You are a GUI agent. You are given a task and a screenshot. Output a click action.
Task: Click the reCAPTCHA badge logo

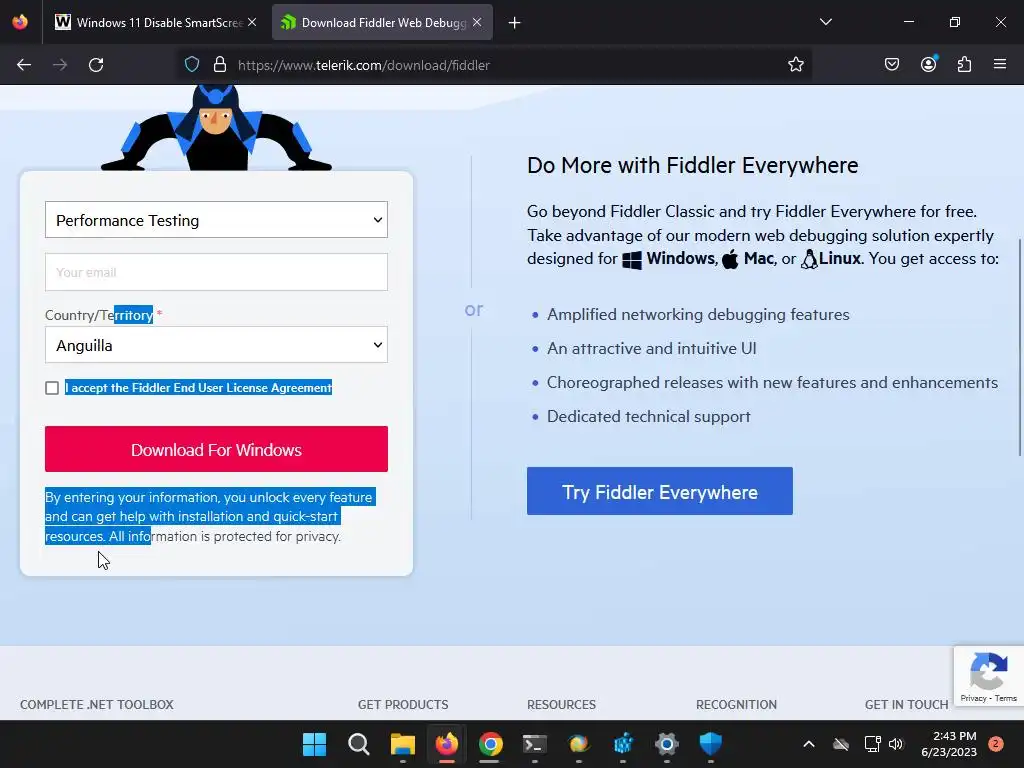click(x=988, y=671)
